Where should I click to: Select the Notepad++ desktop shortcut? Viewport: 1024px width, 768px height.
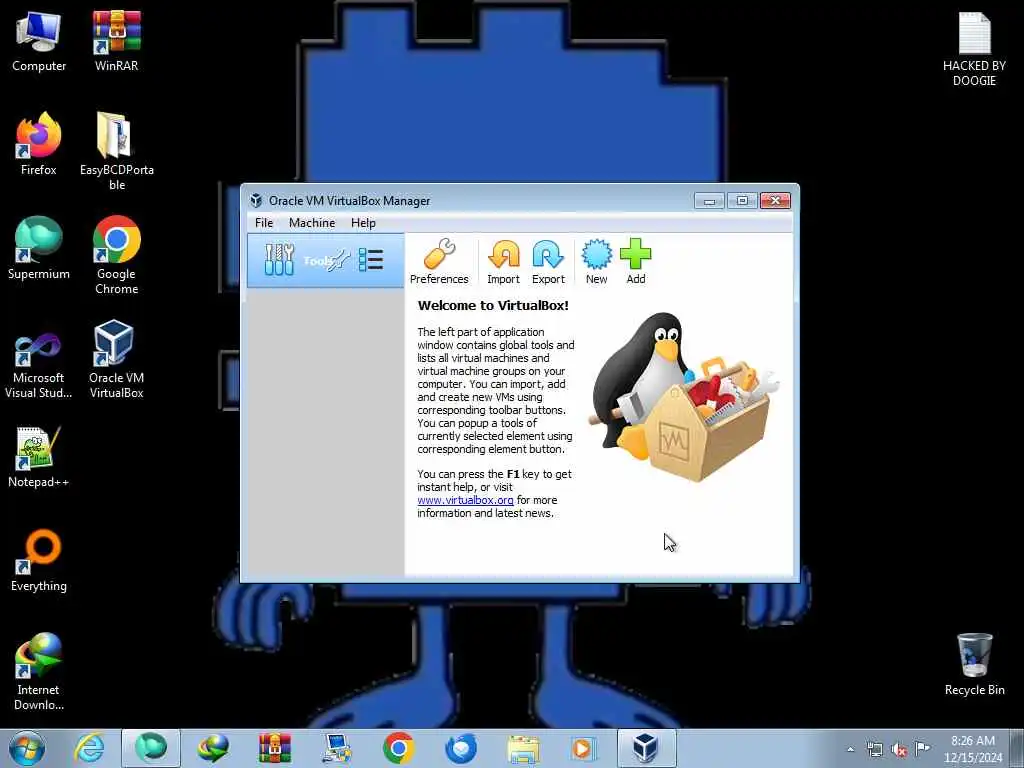coord(39,457)
